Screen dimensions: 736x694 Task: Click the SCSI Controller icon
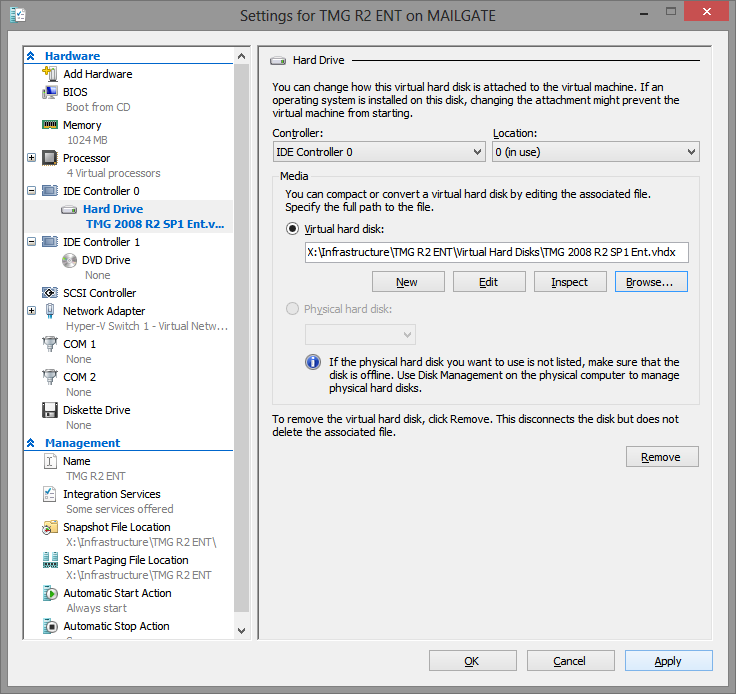pyautogui.click(x=50, y=293)
